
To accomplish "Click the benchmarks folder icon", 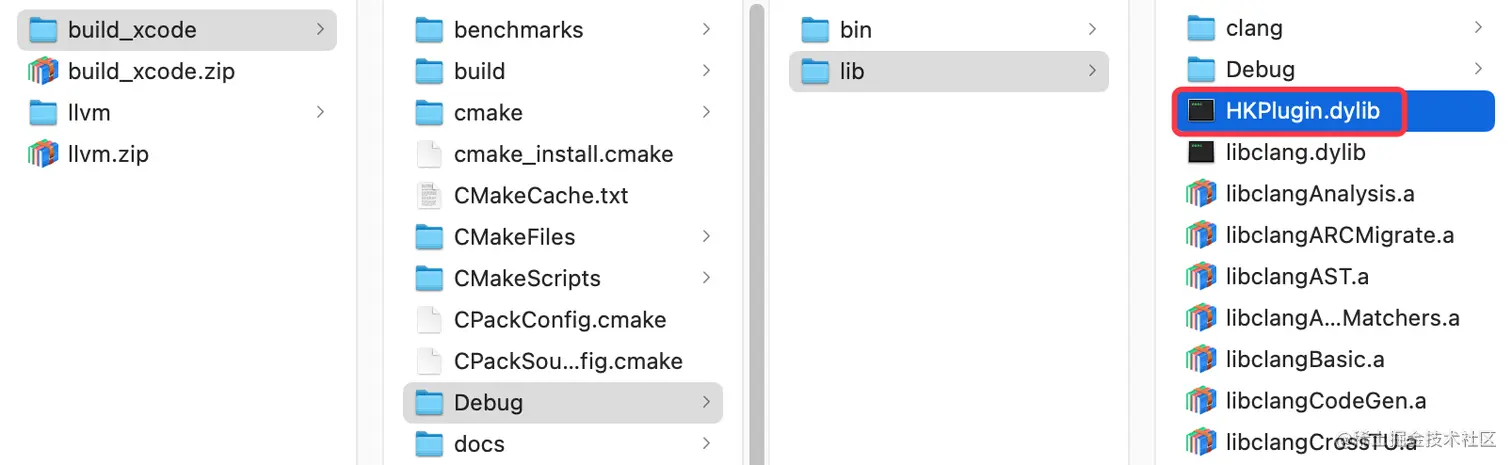I will pyautogui.click(x=428, y=30).
